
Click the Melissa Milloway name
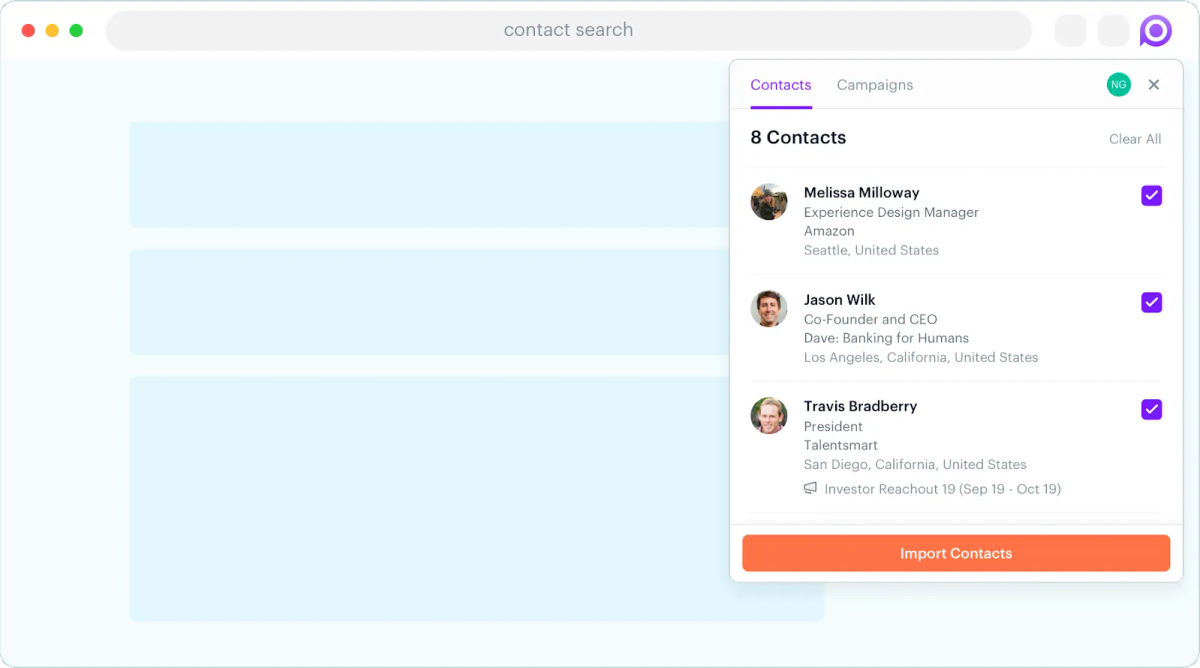point(861,192)
